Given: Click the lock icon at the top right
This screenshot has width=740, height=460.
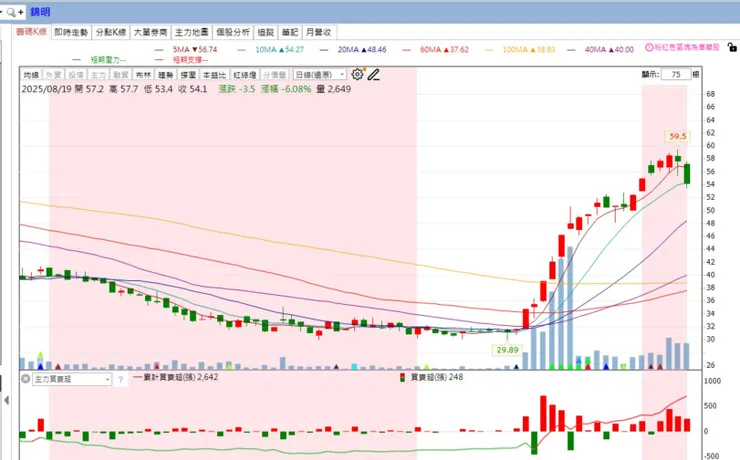Looking at the screenshot, I should (x=732, y=47).
